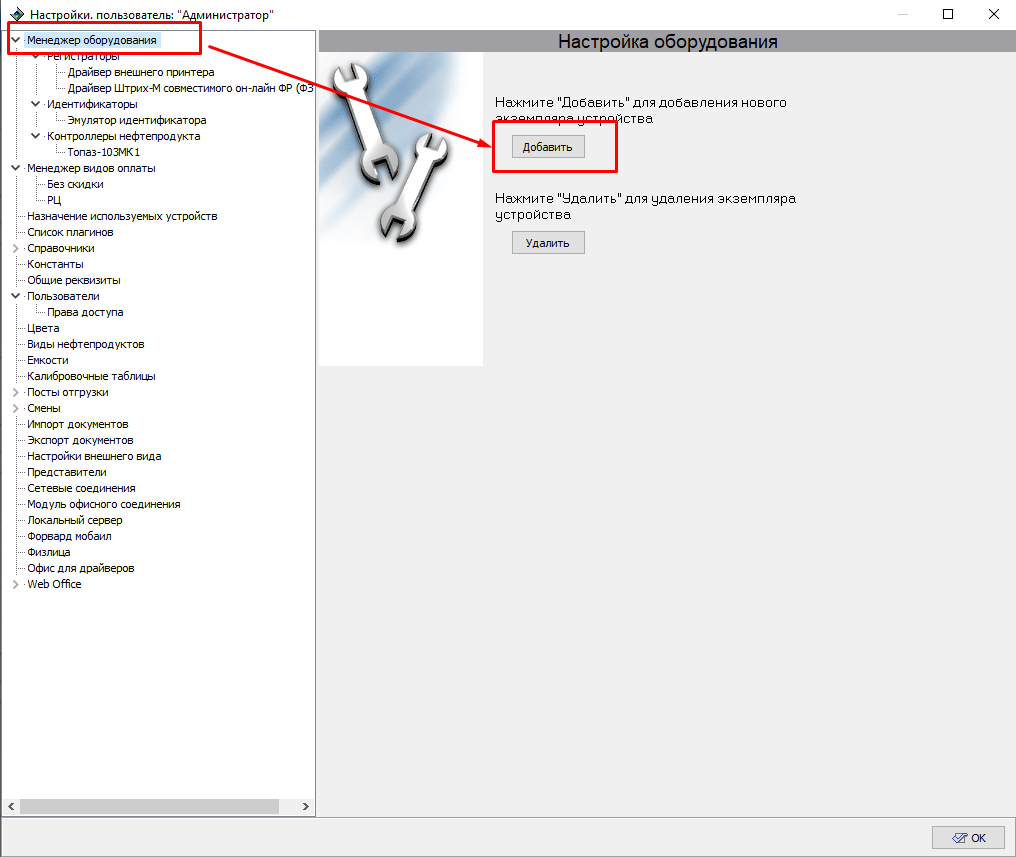Collapse Контроллеры нефтепродукта branch

[36, 136]
